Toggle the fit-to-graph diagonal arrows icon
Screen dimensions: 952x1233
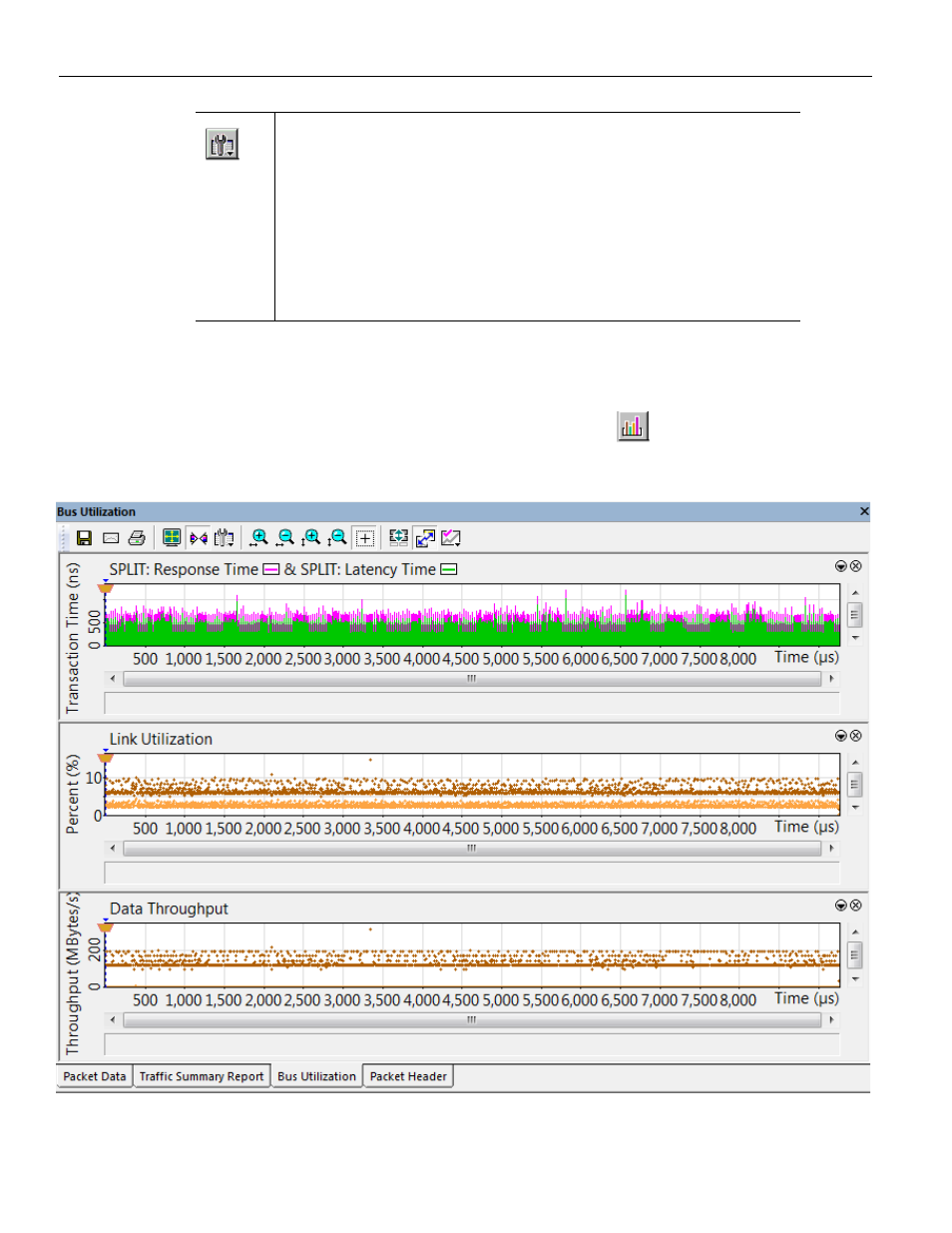[425, 538]
